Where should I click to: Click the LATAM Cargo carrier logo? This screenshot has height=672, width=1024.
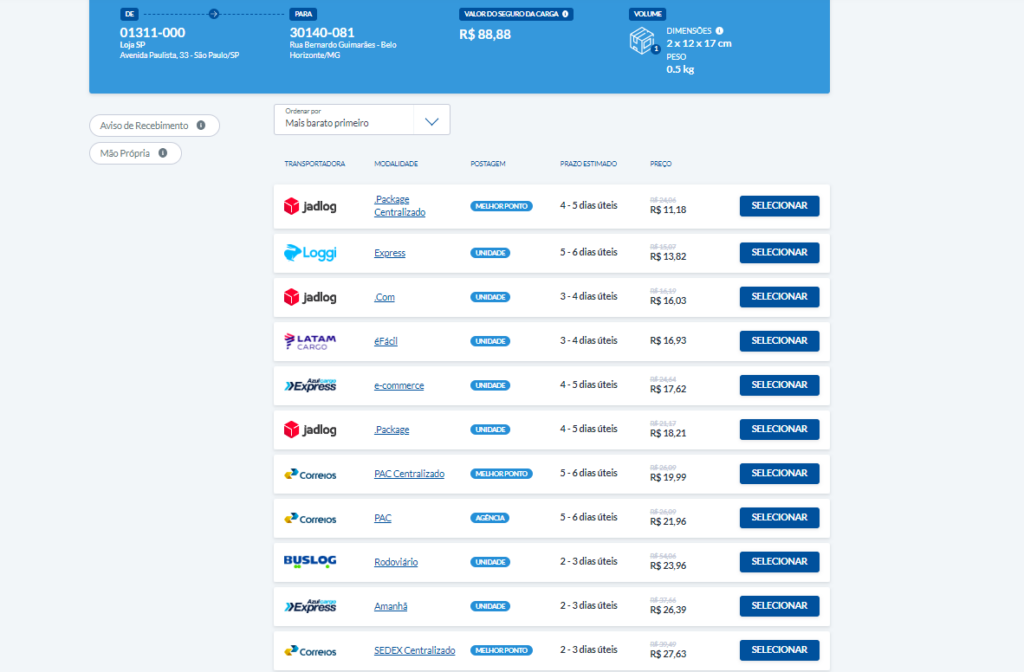310,341
